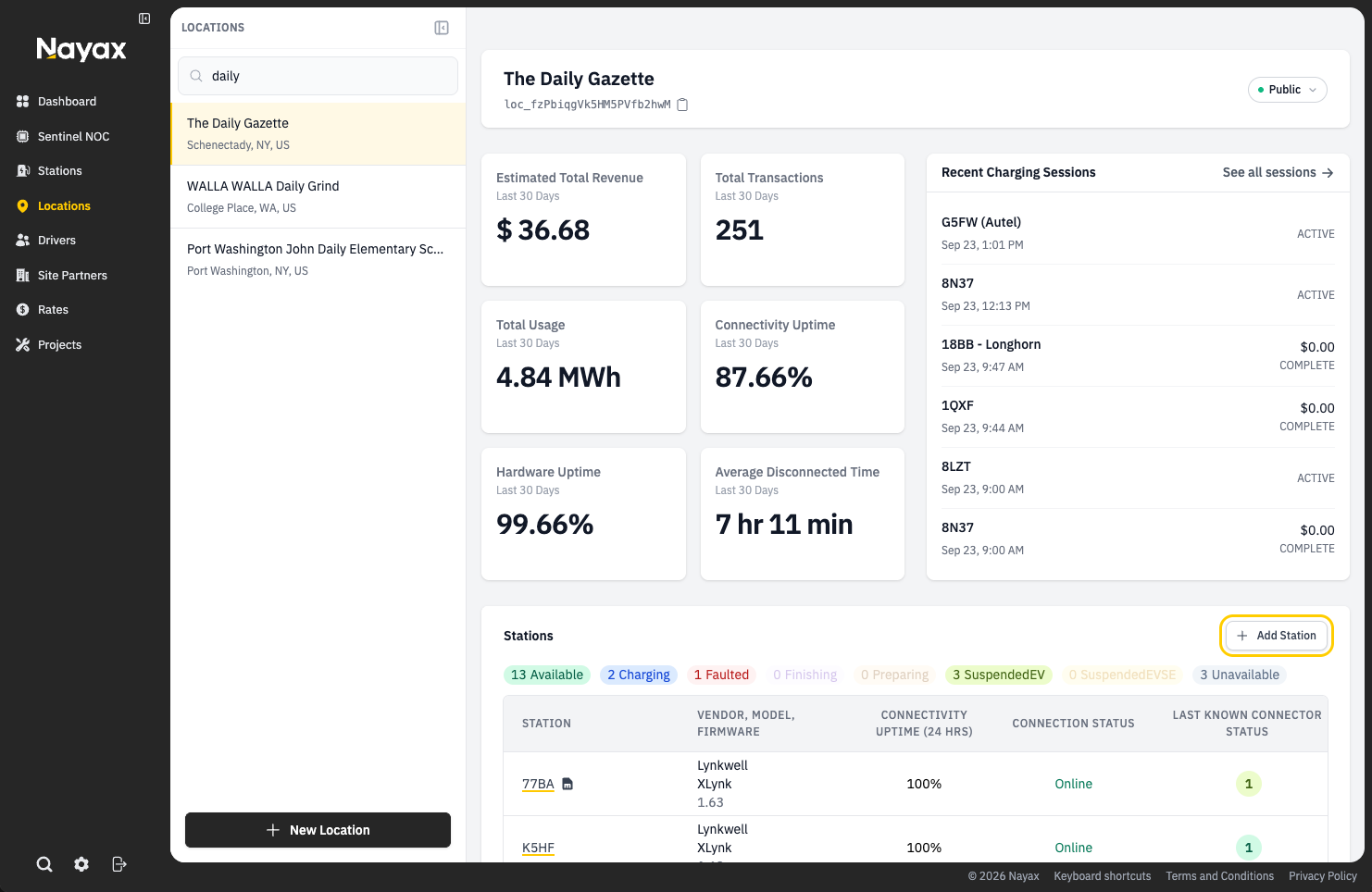Toggle the 2 Charging status filter
This screenshot has width=1372, height=892.
click(x=639, y=675)
